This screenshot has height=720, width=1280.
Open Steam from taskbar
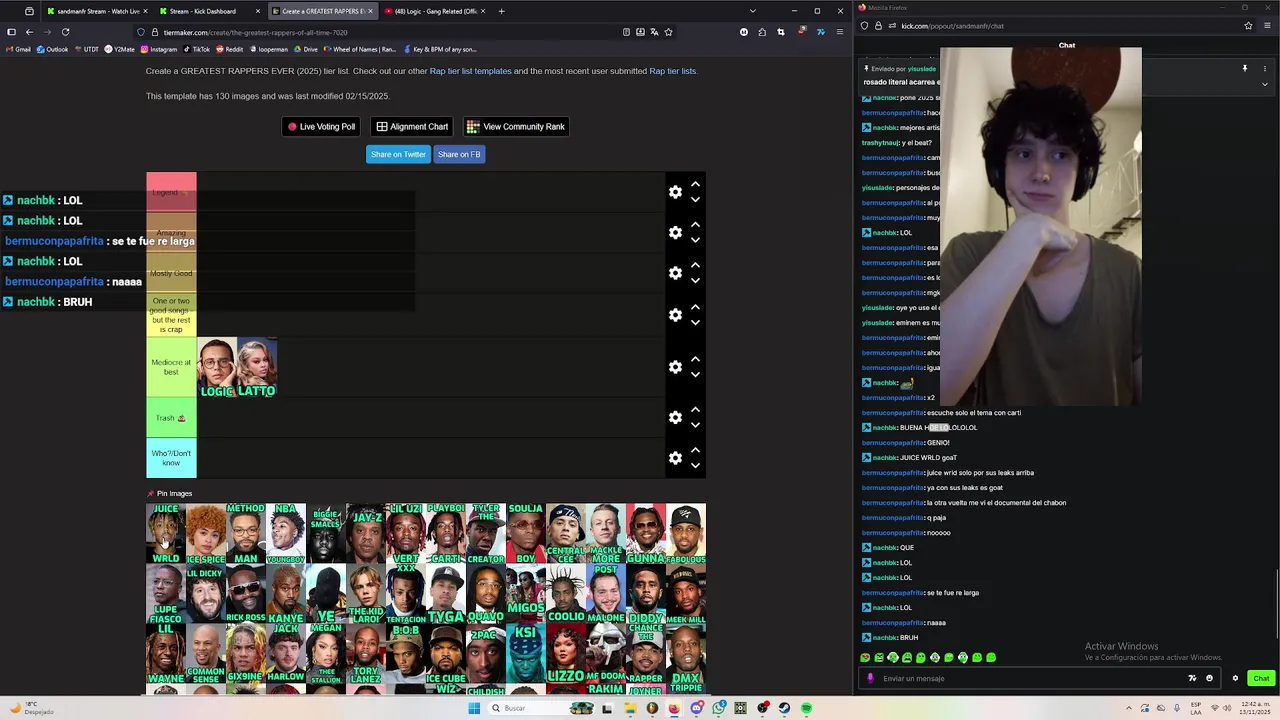pos(784,708)
